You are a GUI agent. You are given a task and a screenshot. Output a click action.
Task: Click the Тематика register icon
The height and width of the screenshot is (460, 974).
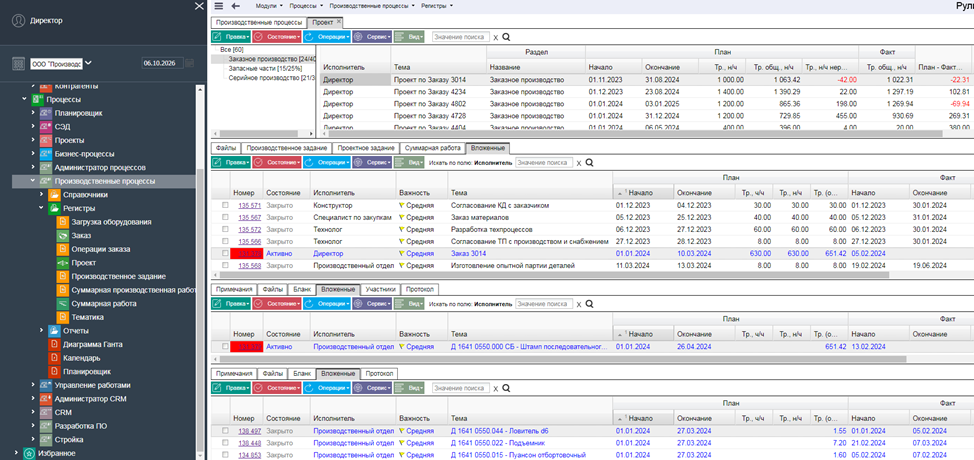[x=62, y=317]
